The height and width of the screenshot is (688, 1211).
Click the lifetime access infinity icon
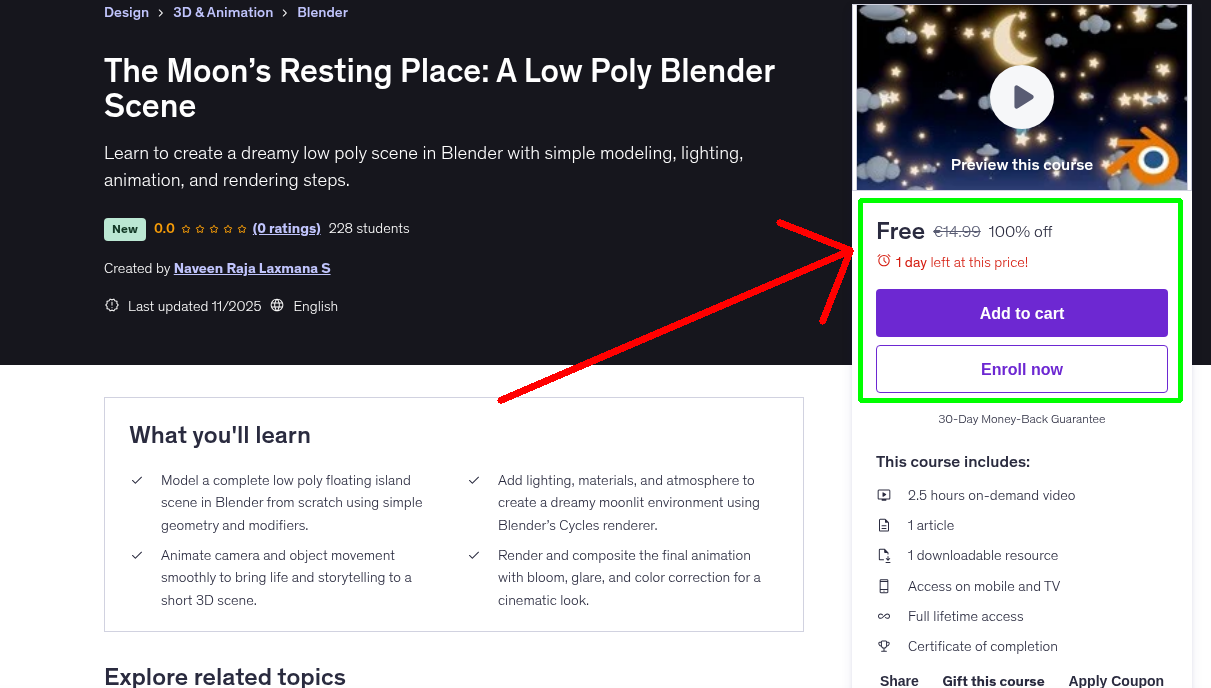pyautogui.click(x=884, y=616)
